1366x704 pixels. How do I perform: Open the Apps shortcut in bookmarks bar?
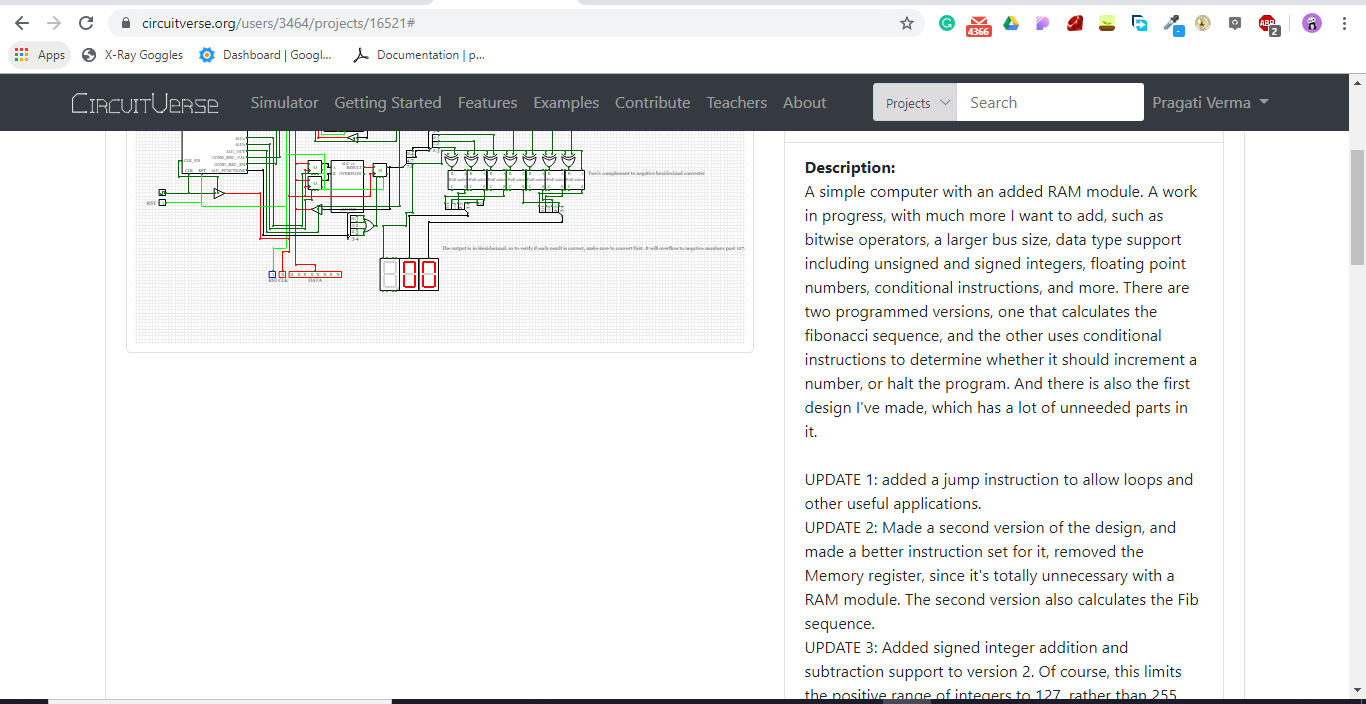[x=39, y=55]
